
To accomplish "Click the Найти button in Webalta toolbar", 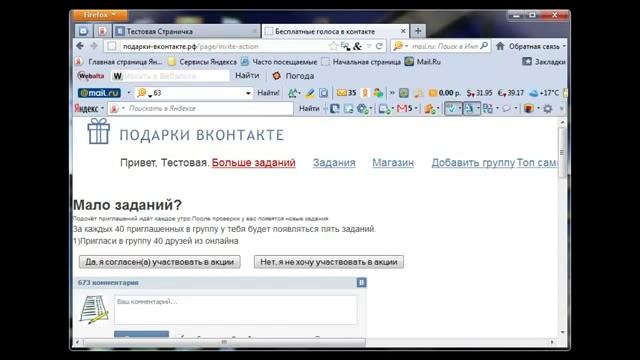I will pyautogui.click(x=247, y=76).
